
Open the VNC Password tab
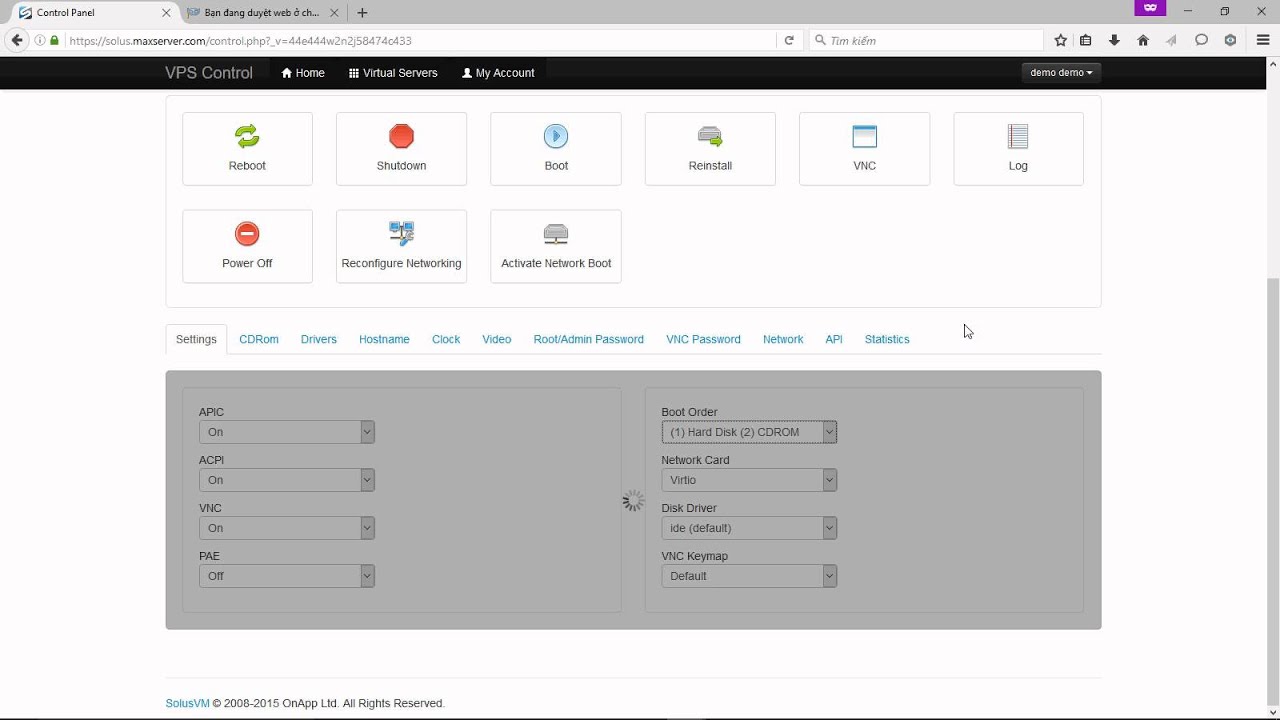point(703,339)
